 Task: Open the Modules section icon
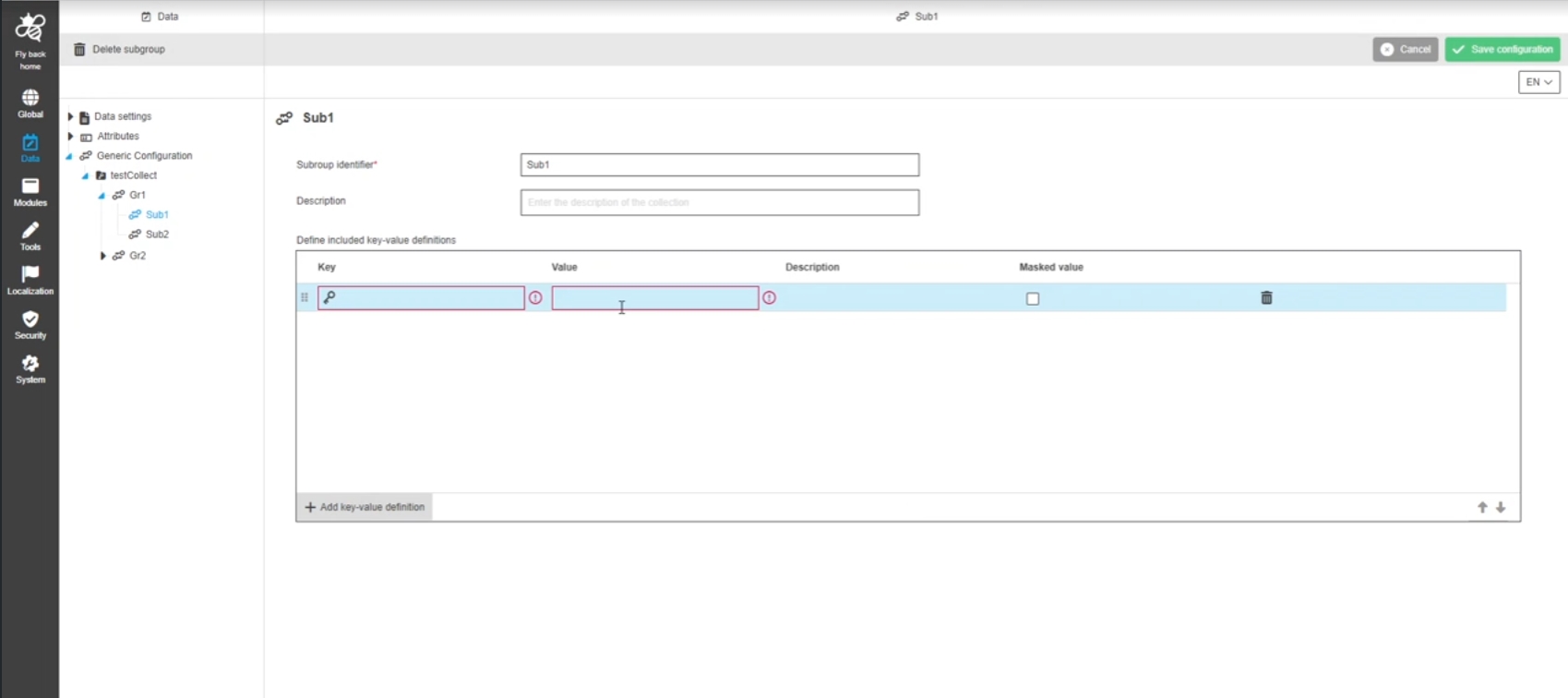(30, 186)
